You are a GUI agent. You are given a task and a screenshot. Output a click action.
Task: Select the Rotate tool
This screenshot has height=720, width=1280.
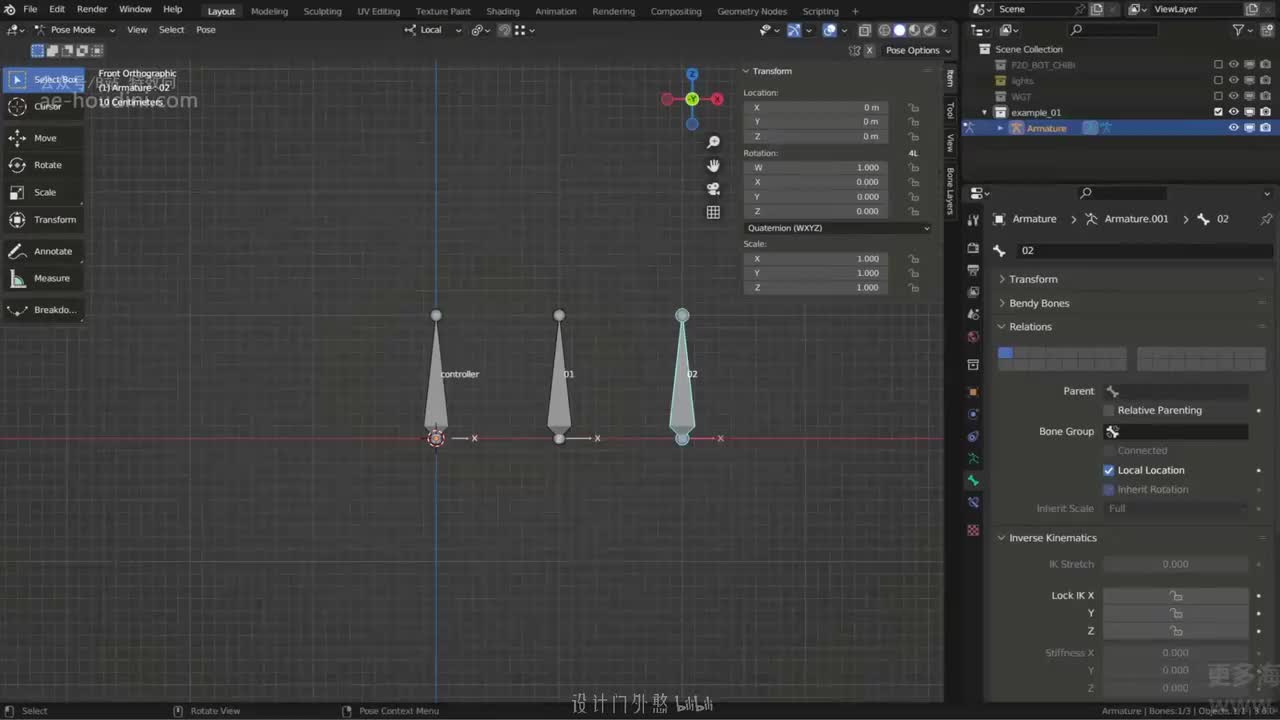point(44,165)
